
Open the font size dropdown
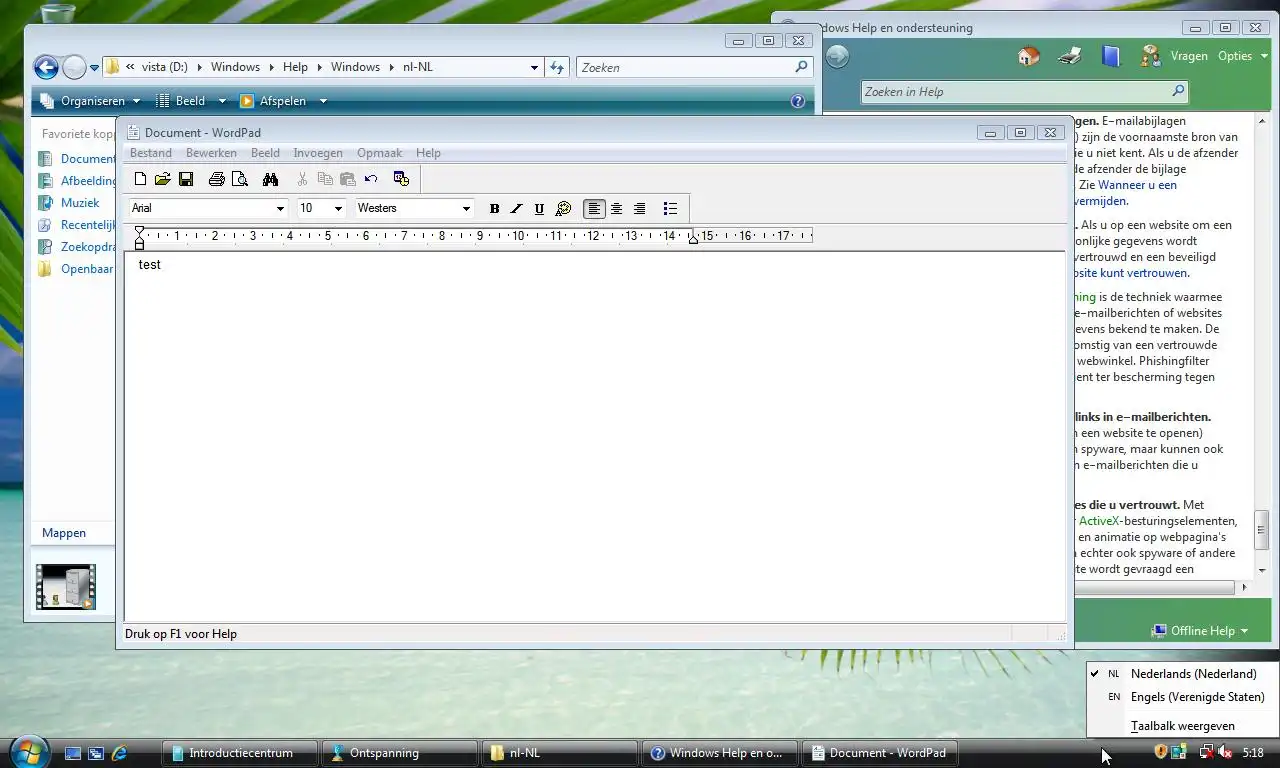(x=338, y=208)
